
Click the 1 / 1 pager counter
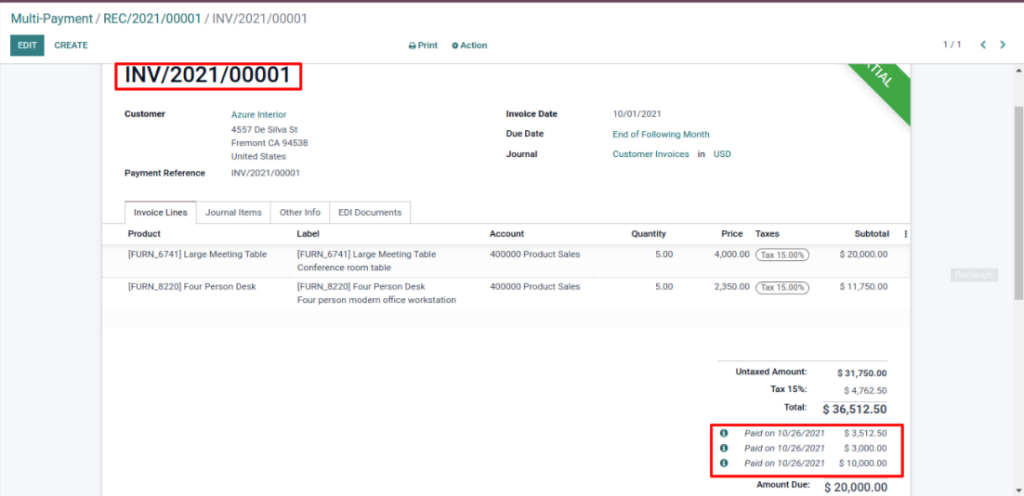point(952,45)
